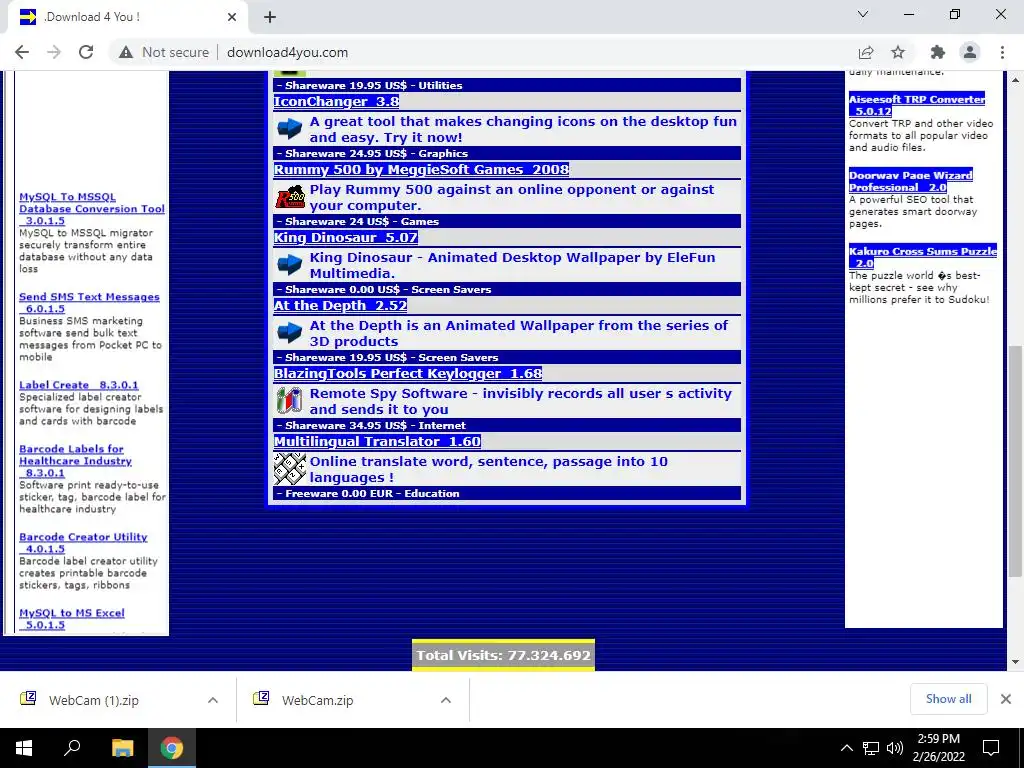Click the Not secure warning icon
1024x768 pixels.
pos(125,52)
